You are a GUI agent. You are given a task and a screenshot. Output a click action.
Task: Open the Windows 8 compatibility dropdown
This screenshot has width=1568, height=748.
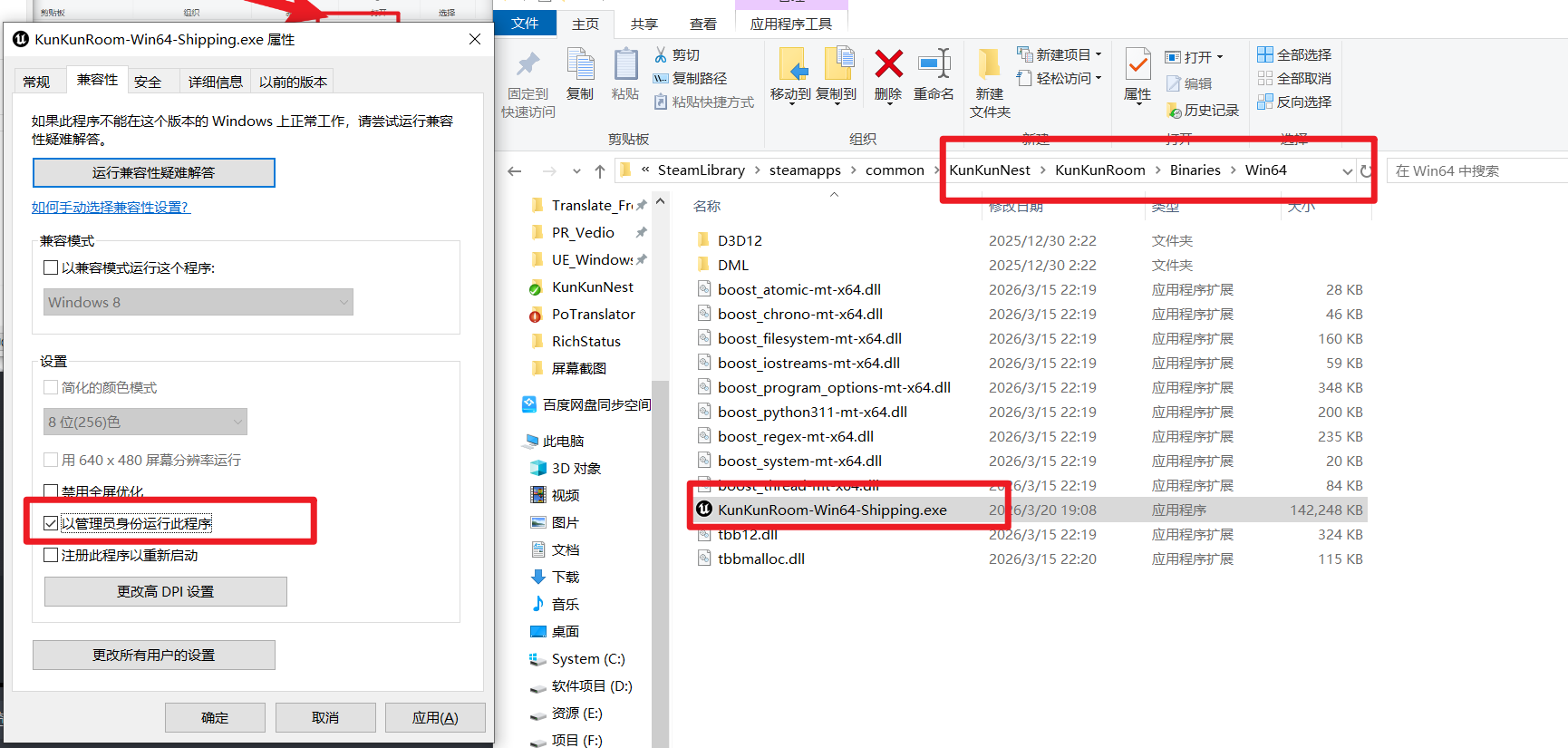pyautogui.click(x=198, y=302)
